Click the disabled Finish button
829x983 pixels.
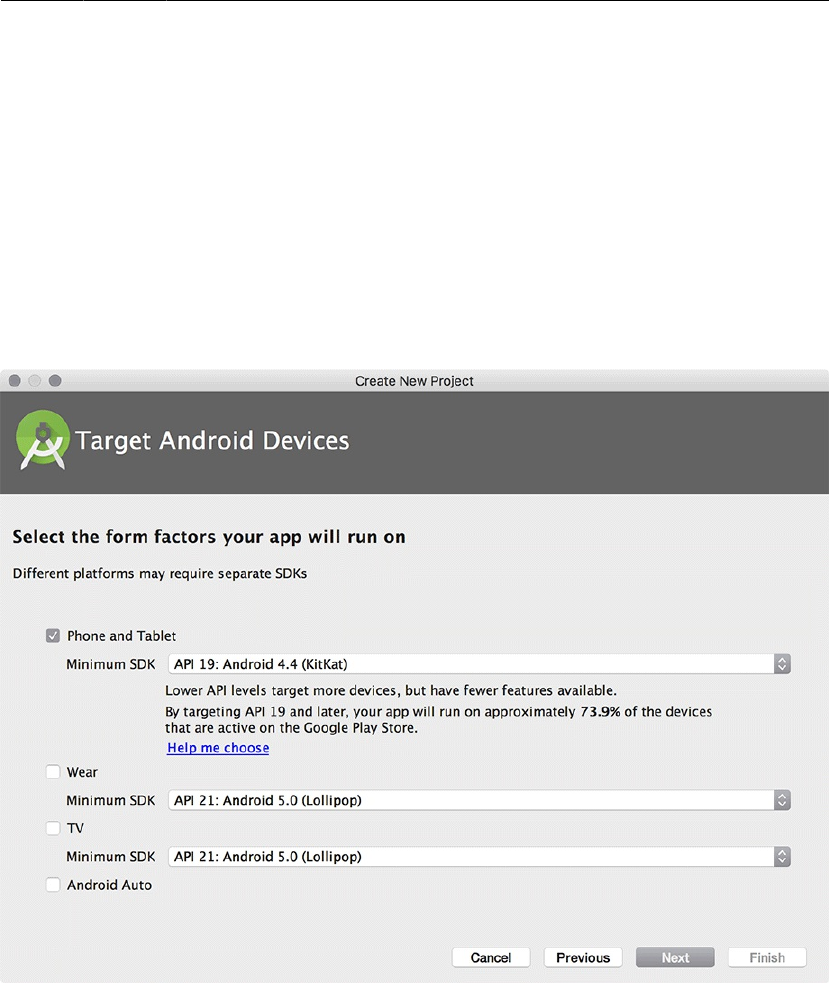(767, 957)
